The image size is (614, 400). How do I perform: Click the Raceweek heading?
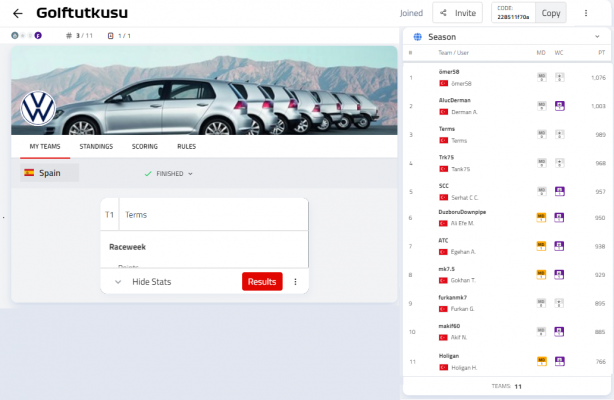click(x=127, y=247)
